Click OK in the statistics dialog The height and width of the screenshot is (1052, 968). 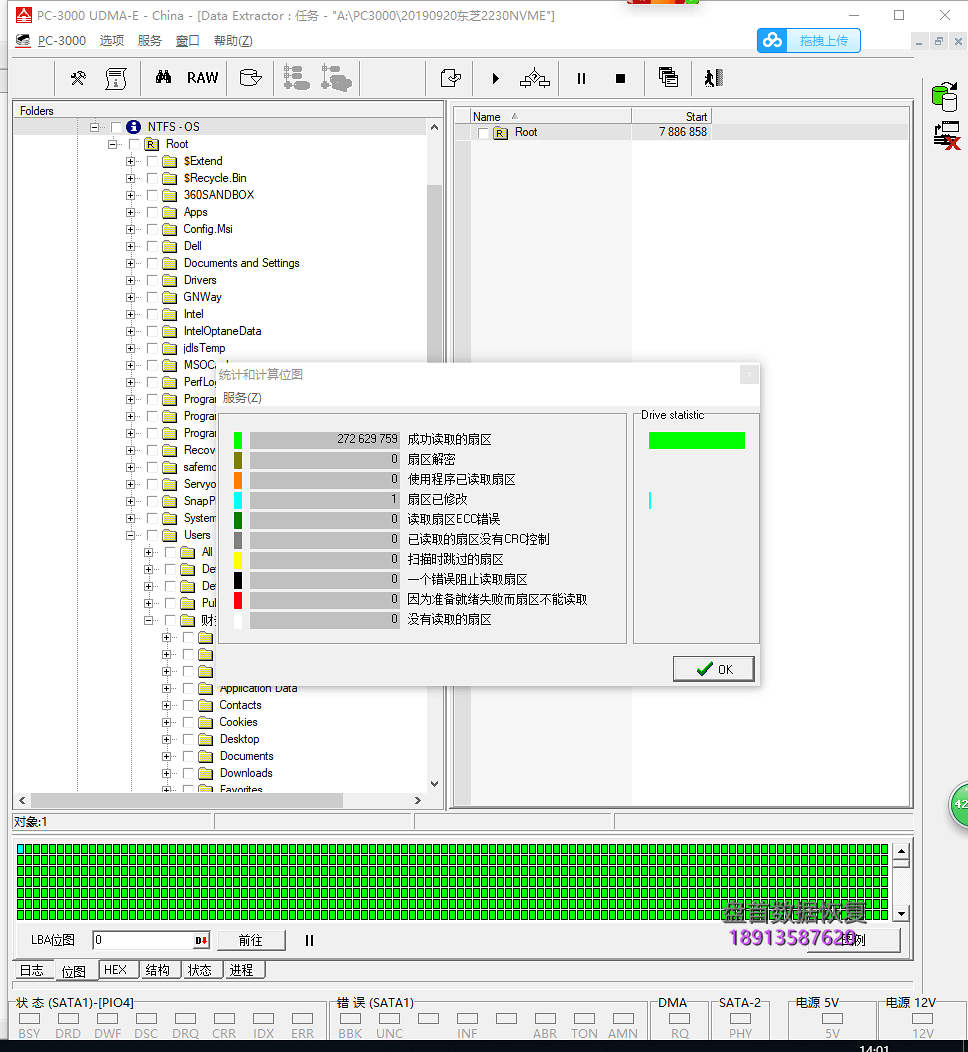click(x=714, y=670)
